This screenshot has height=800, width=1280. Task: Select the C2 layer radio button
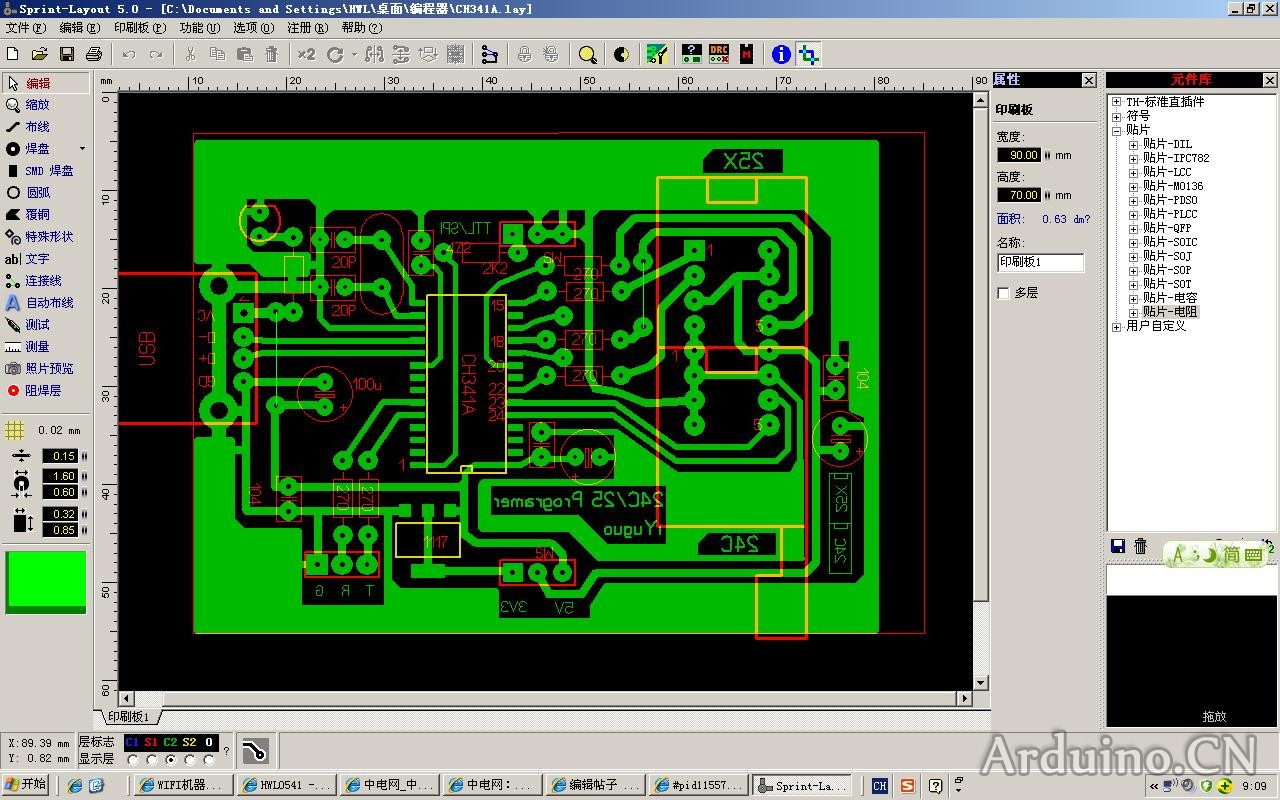171,760
